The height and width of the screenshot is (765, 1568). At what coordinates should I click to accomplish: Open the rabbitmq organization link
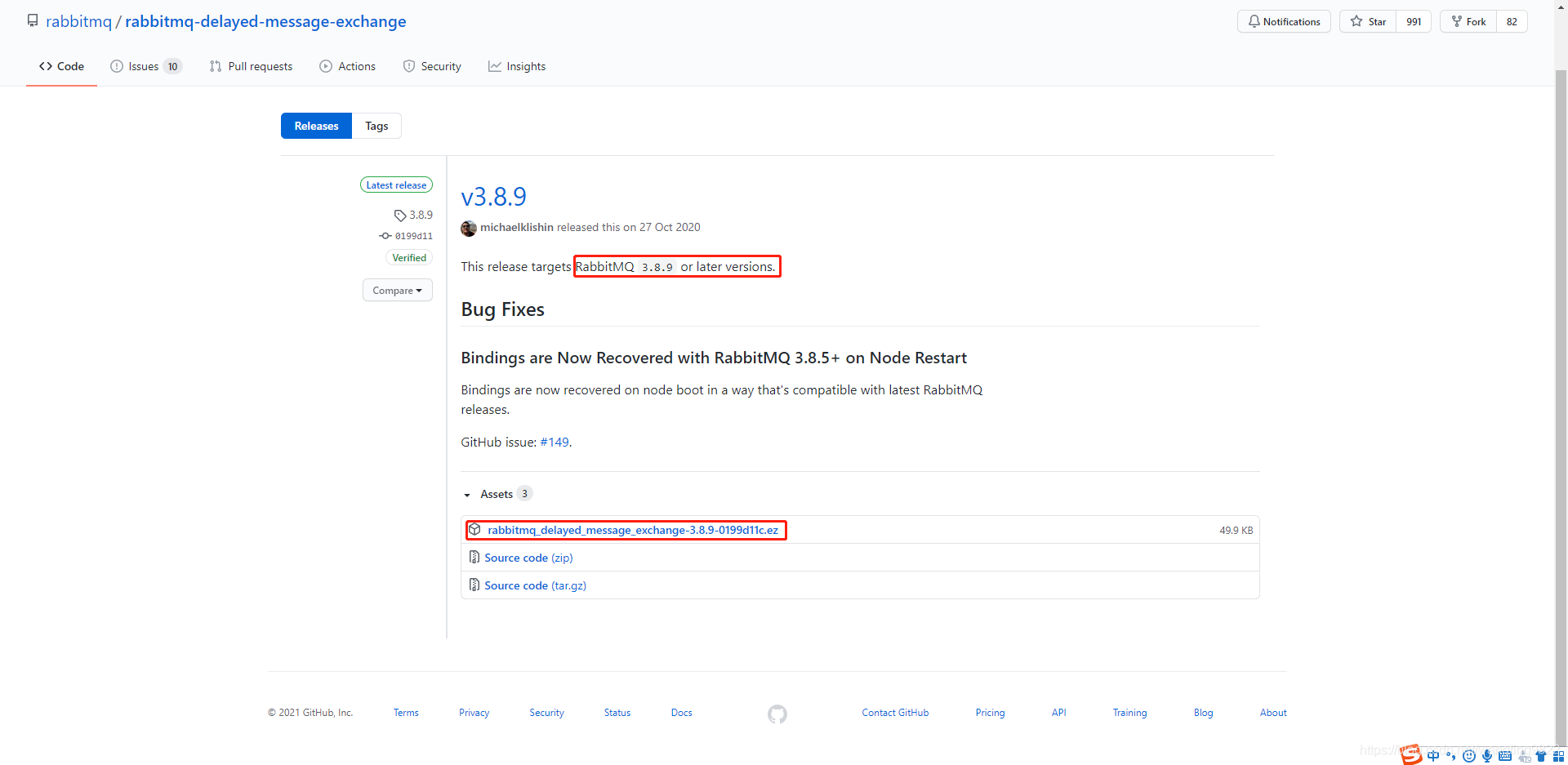(x=78, y=21)
